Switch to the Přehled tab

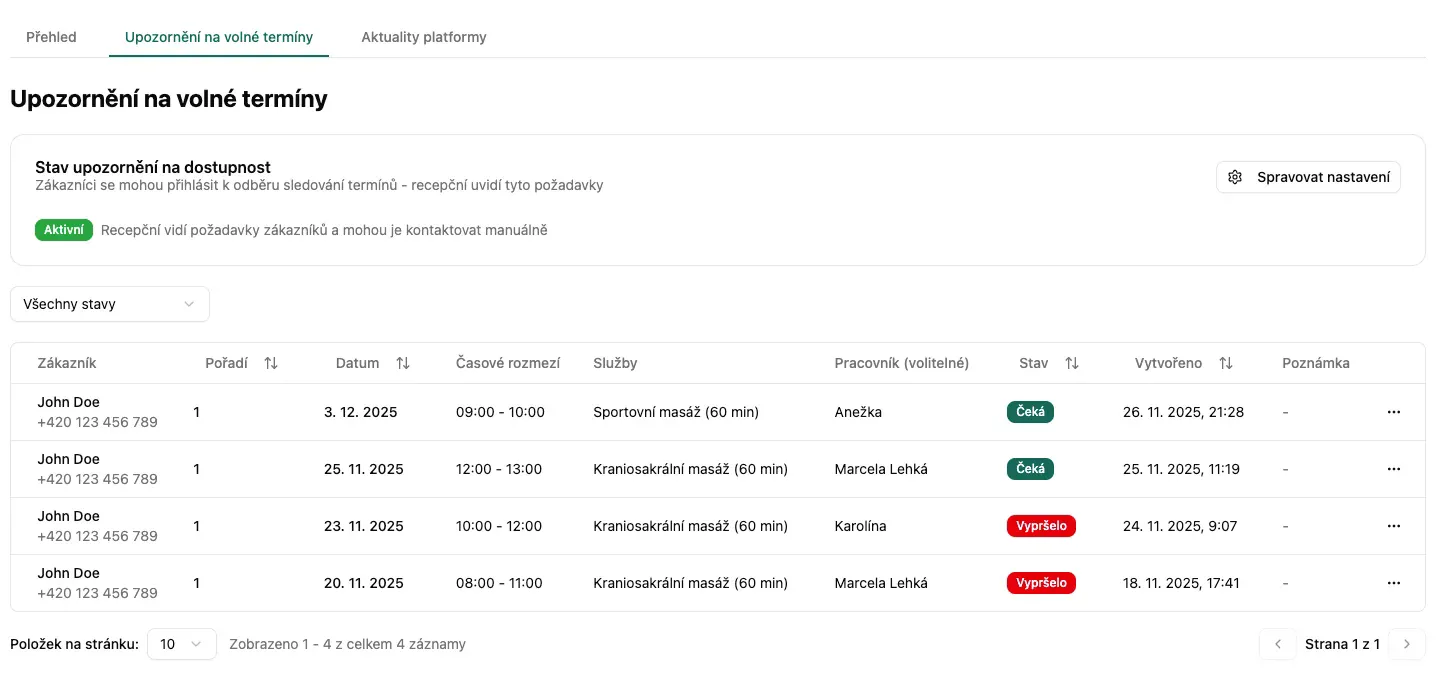coord(51,37)
